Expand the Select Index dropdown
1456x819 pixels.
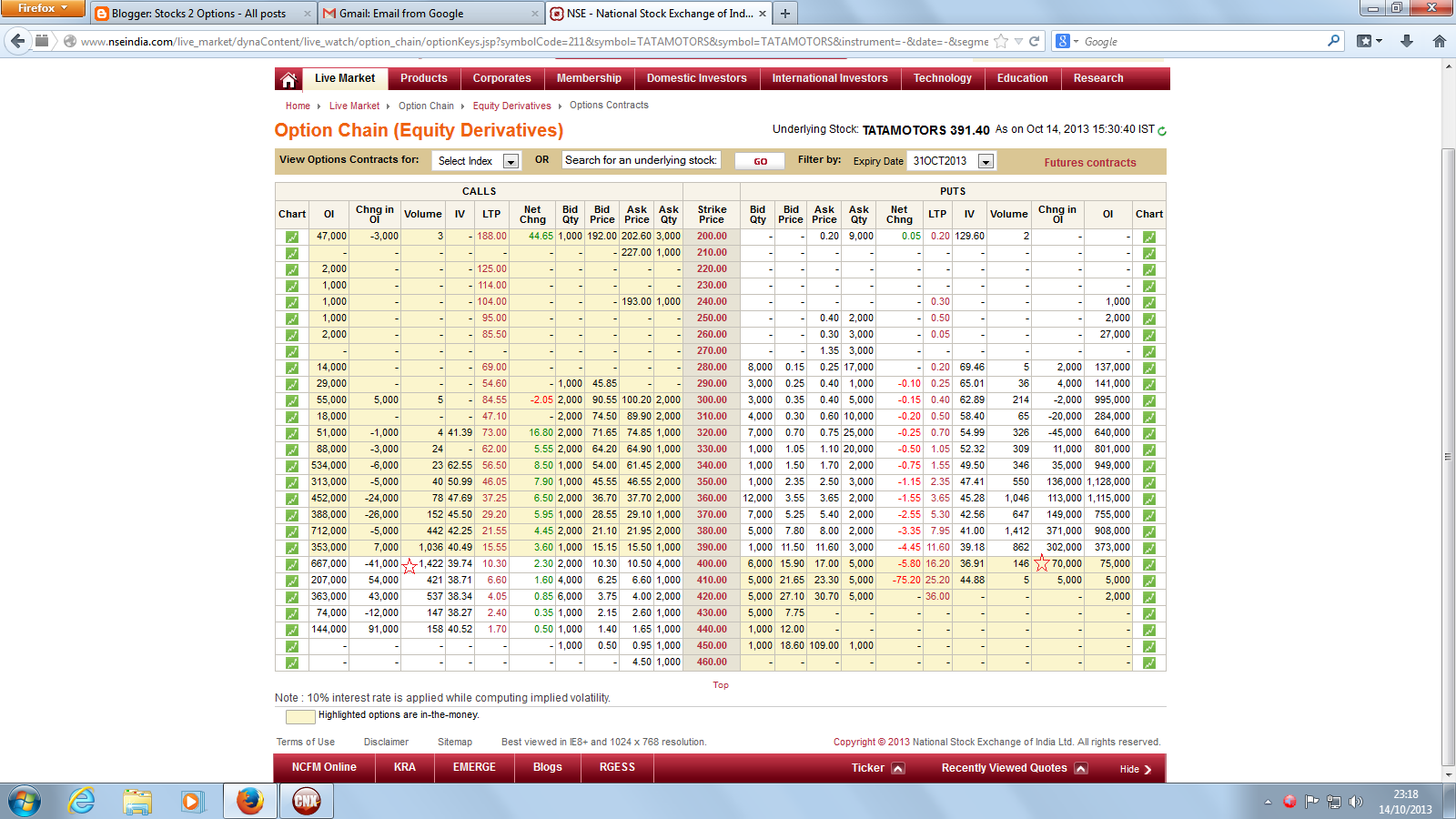pyautogui.click(x=511, y=161)
